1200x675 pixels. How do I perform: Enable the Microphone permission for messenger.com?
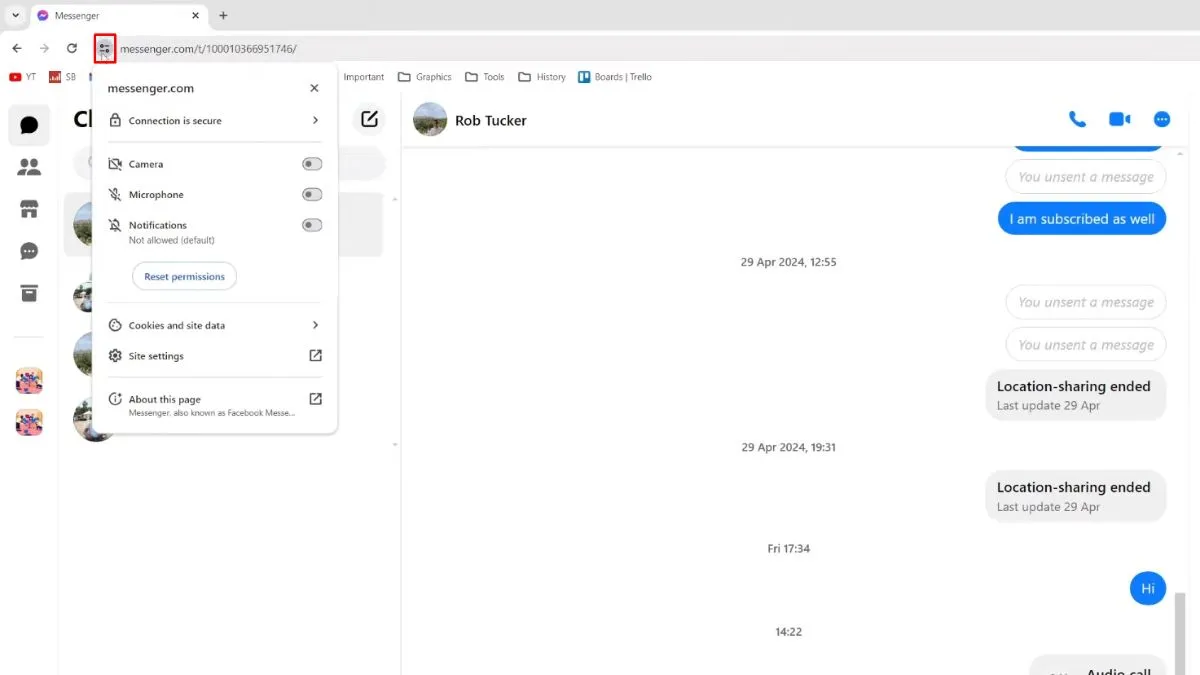click(311, 194)
